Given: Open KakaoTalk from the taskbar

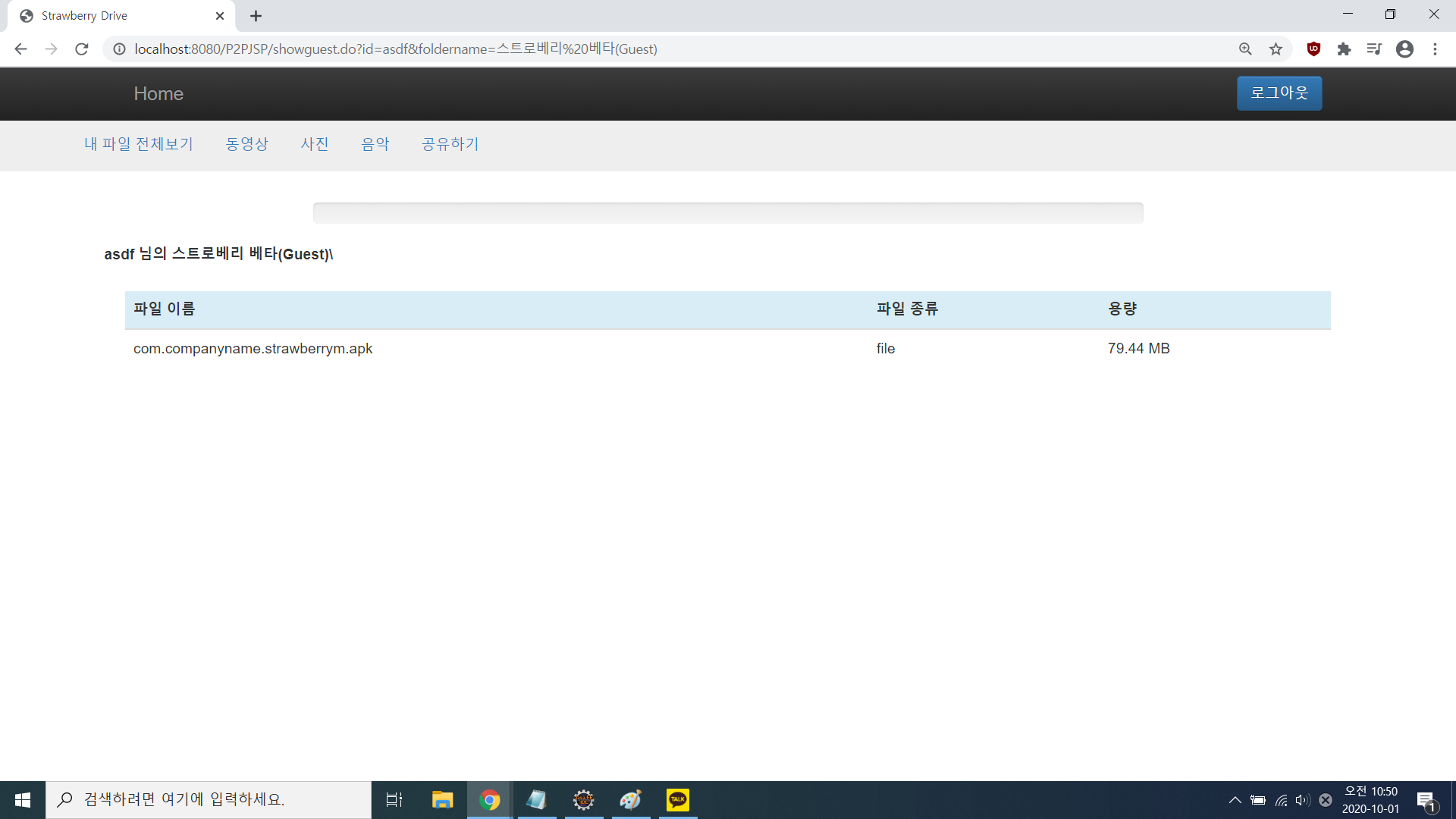Looking at the screenshot, I should [677, 799].
